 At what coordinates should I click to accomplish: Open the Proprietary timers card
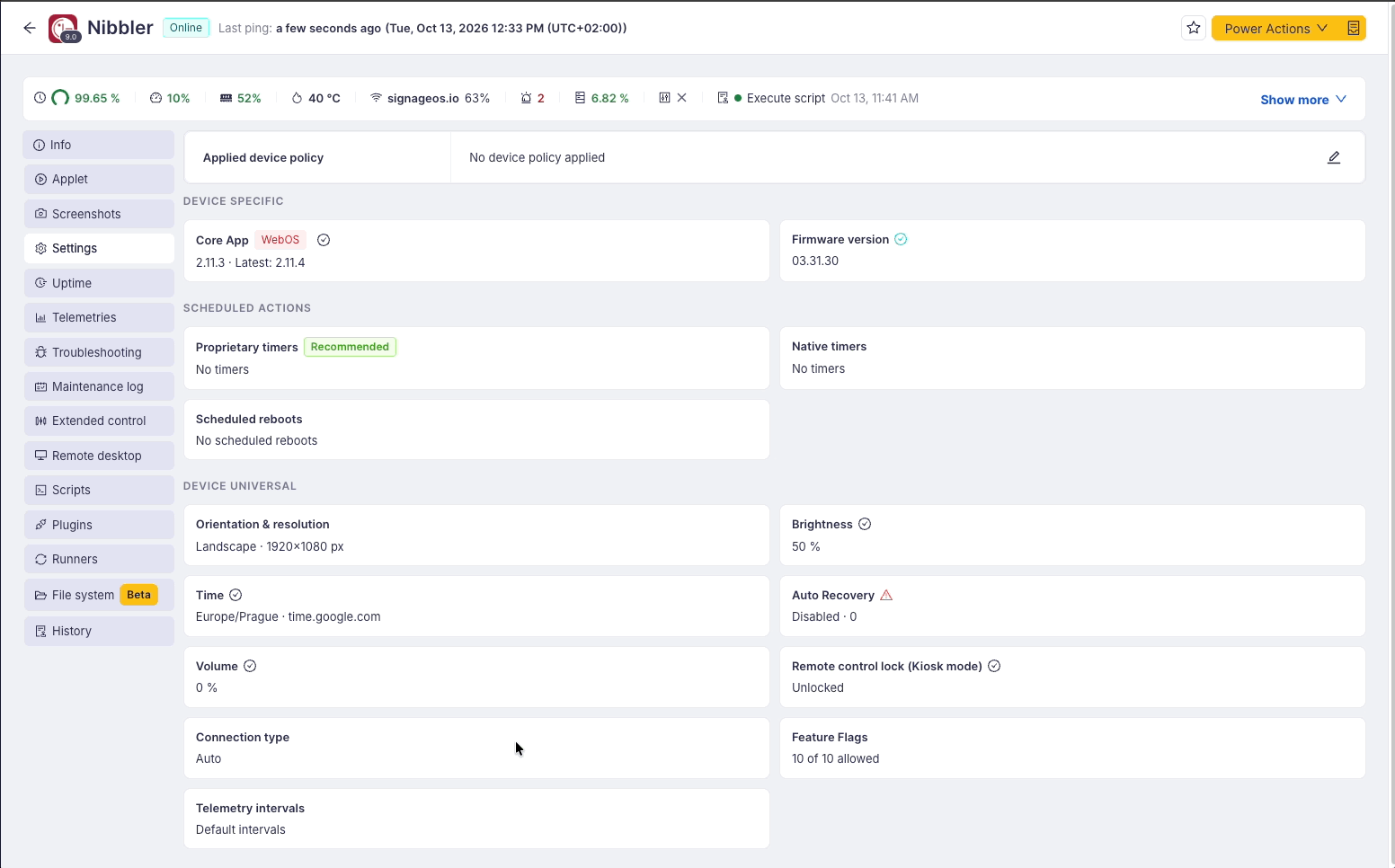(x=476, y=358)
